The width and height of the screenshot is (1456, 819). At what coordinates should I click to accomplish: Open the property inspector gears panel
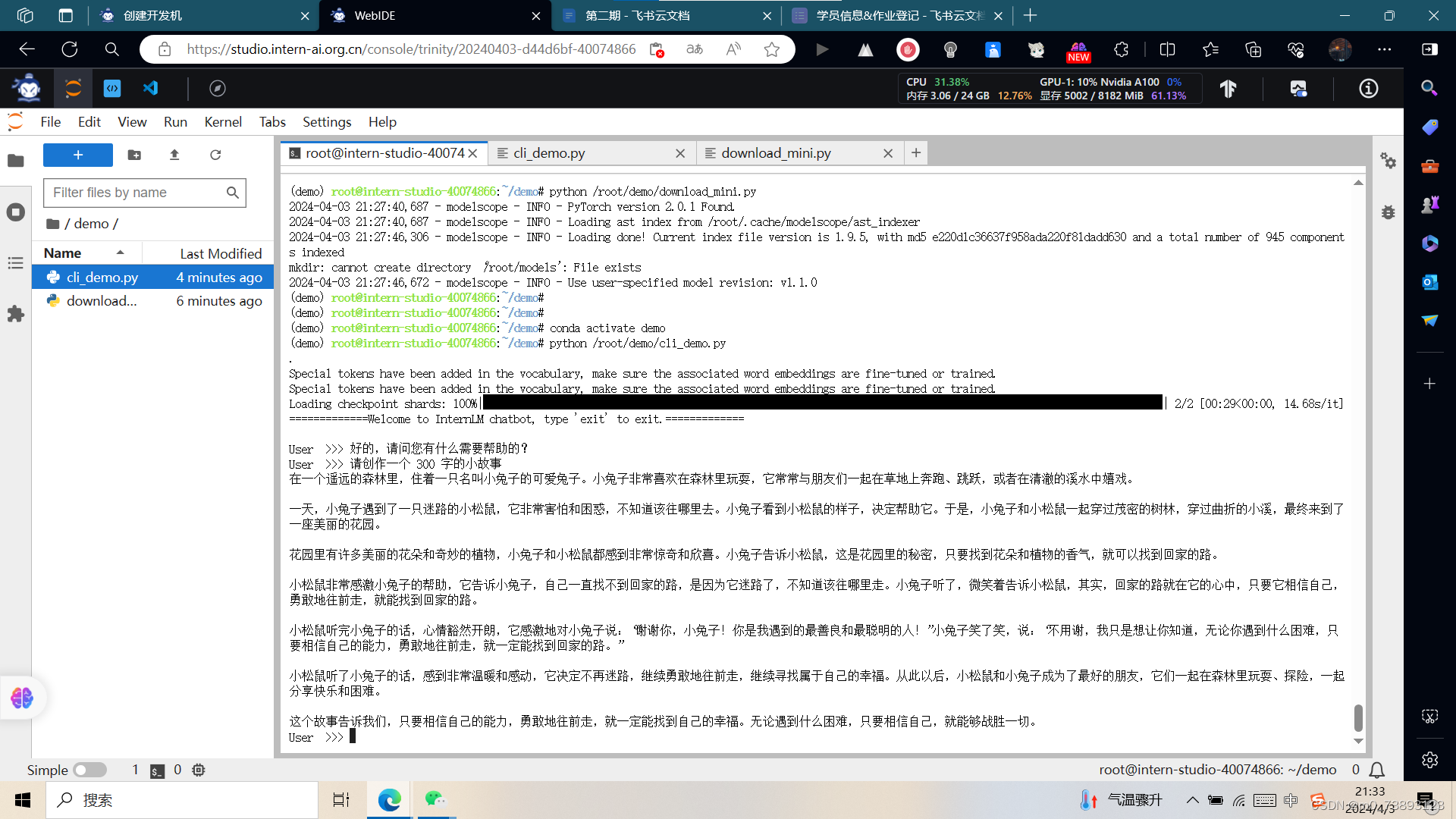[x=1389, y=161]
